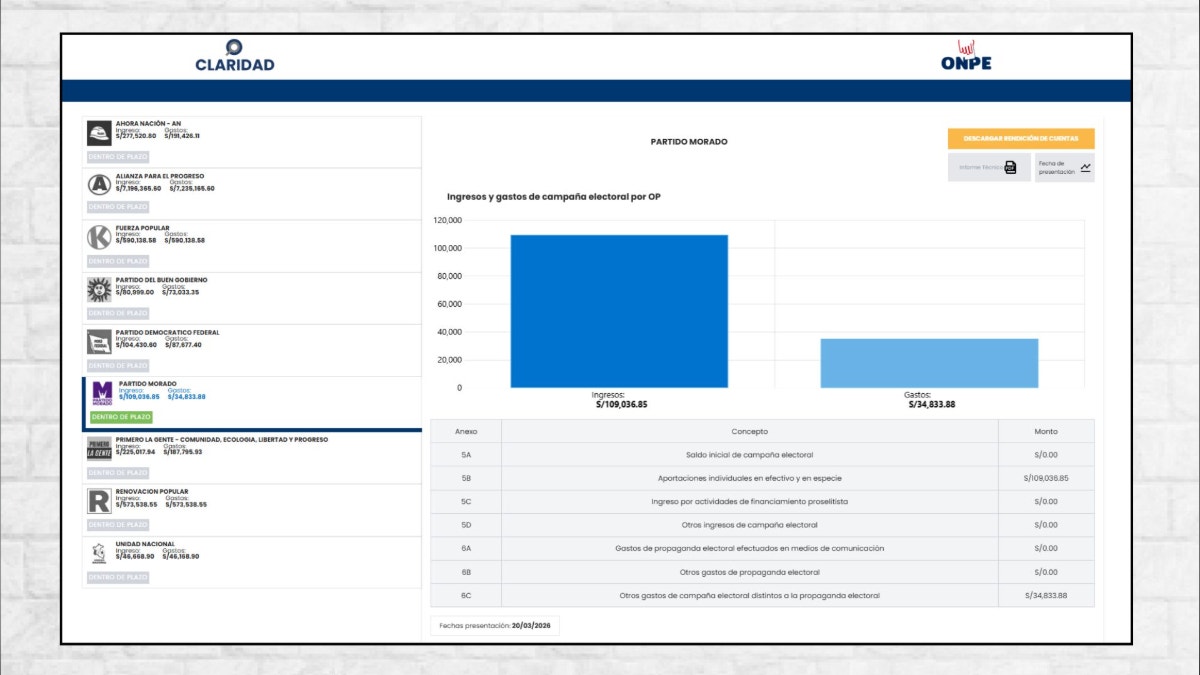Click the Monto column header
Image resolution: width=1200 pixels, height=675 pixels.
[1046, 431]
